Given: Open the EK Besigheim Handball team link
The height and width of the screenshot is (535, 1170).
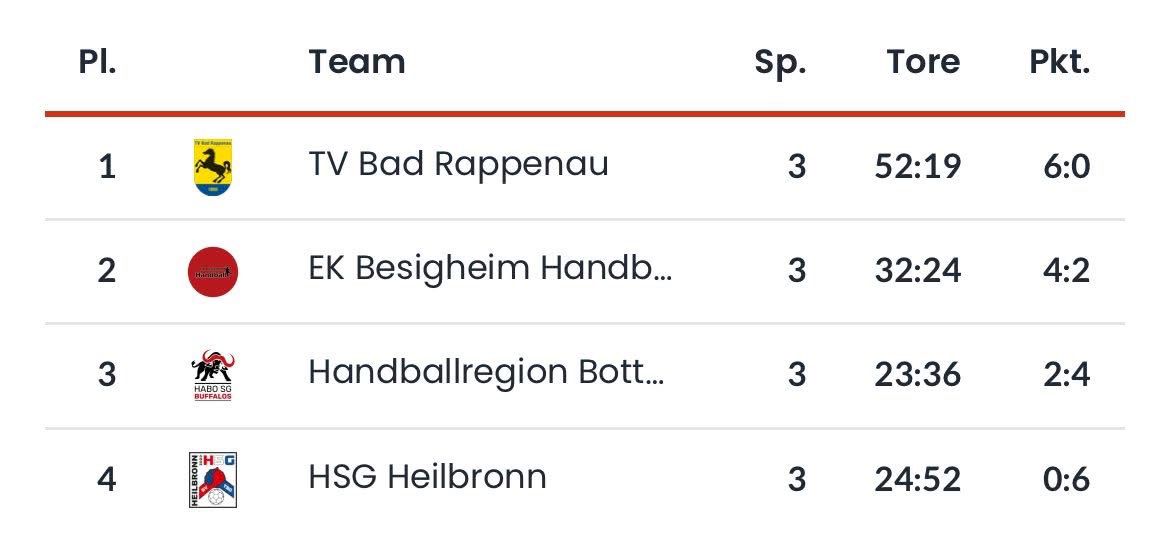Looking at the screenshot, I should [x=490, y=269].
